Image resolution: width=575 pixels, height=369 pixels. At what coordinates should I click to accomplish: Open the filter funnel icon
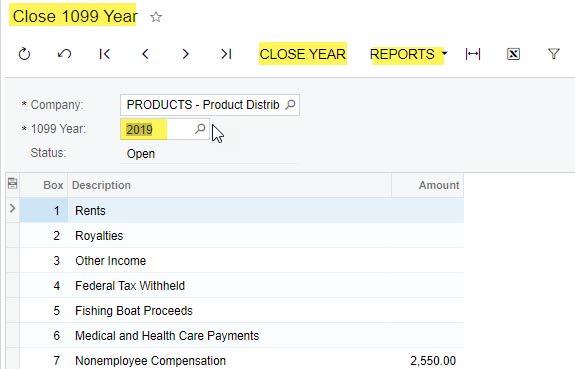click(554, 54)
